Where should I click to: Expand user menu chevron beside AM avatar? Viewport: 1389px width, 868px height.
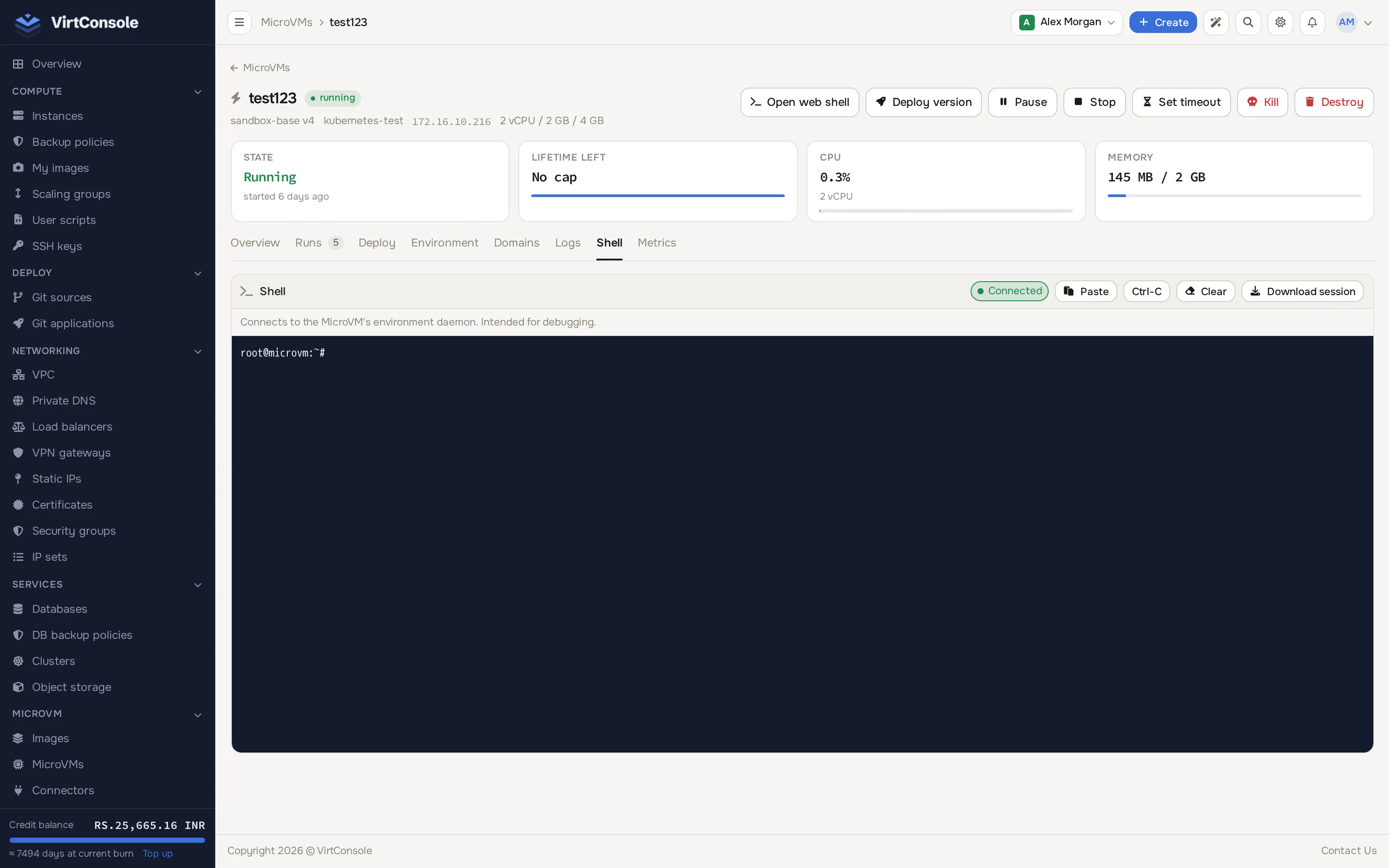click(1368, 23)
